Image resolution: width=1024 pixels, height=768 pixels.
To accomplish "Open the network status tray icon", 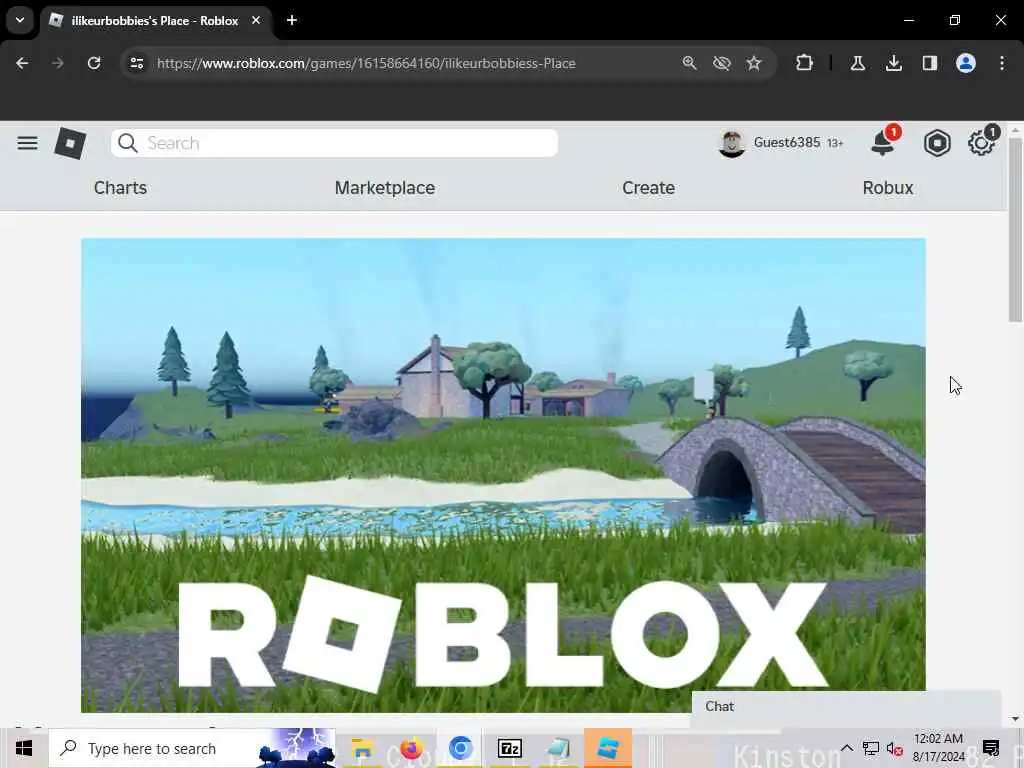I will pyautogui.click(x=871, y=748).
